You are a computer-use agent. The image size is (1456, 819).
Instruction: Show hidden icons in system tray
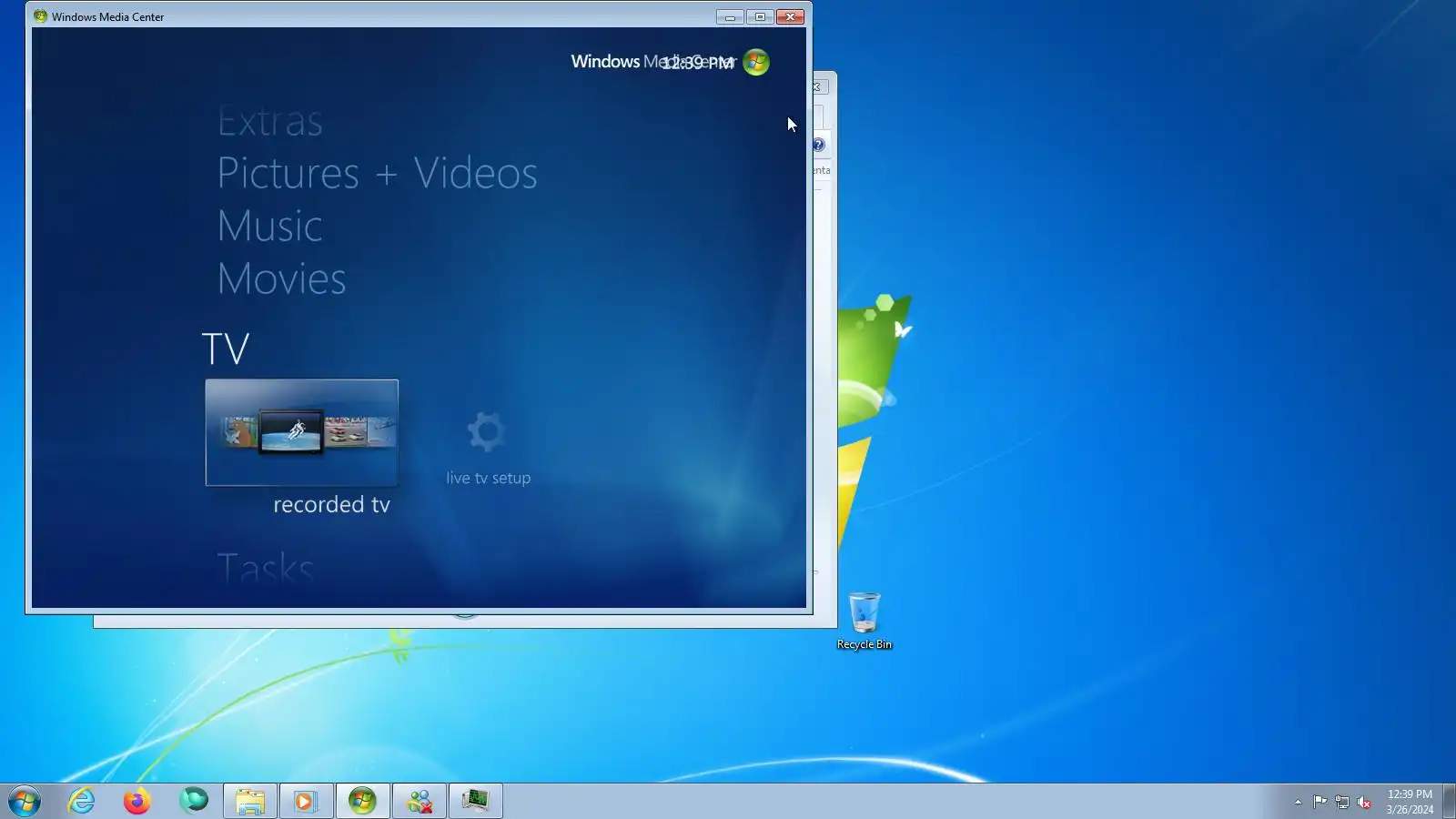coord(1298,802)
